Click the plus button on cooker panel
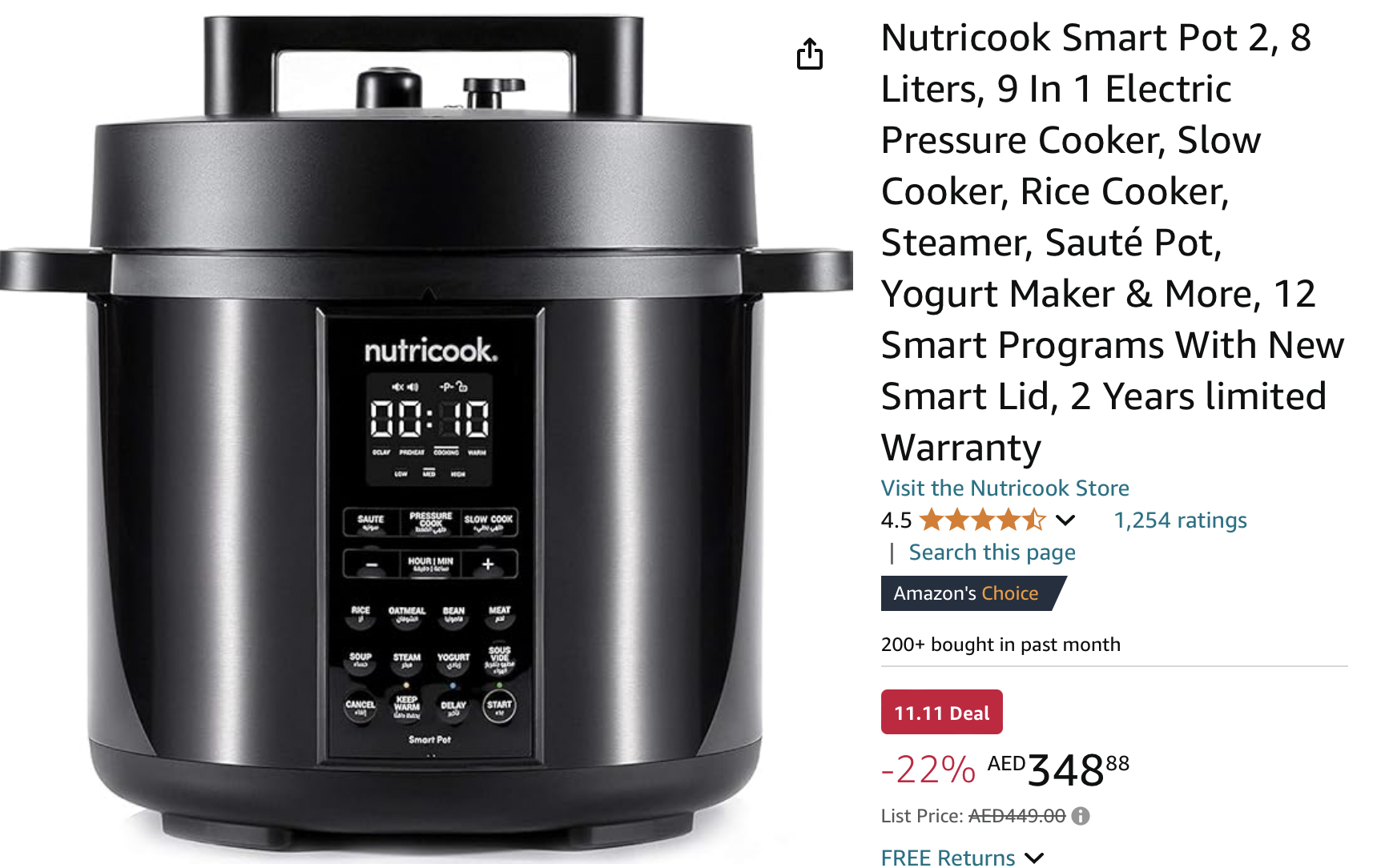This screenshot has height=868, width=1377. [488, 565]
